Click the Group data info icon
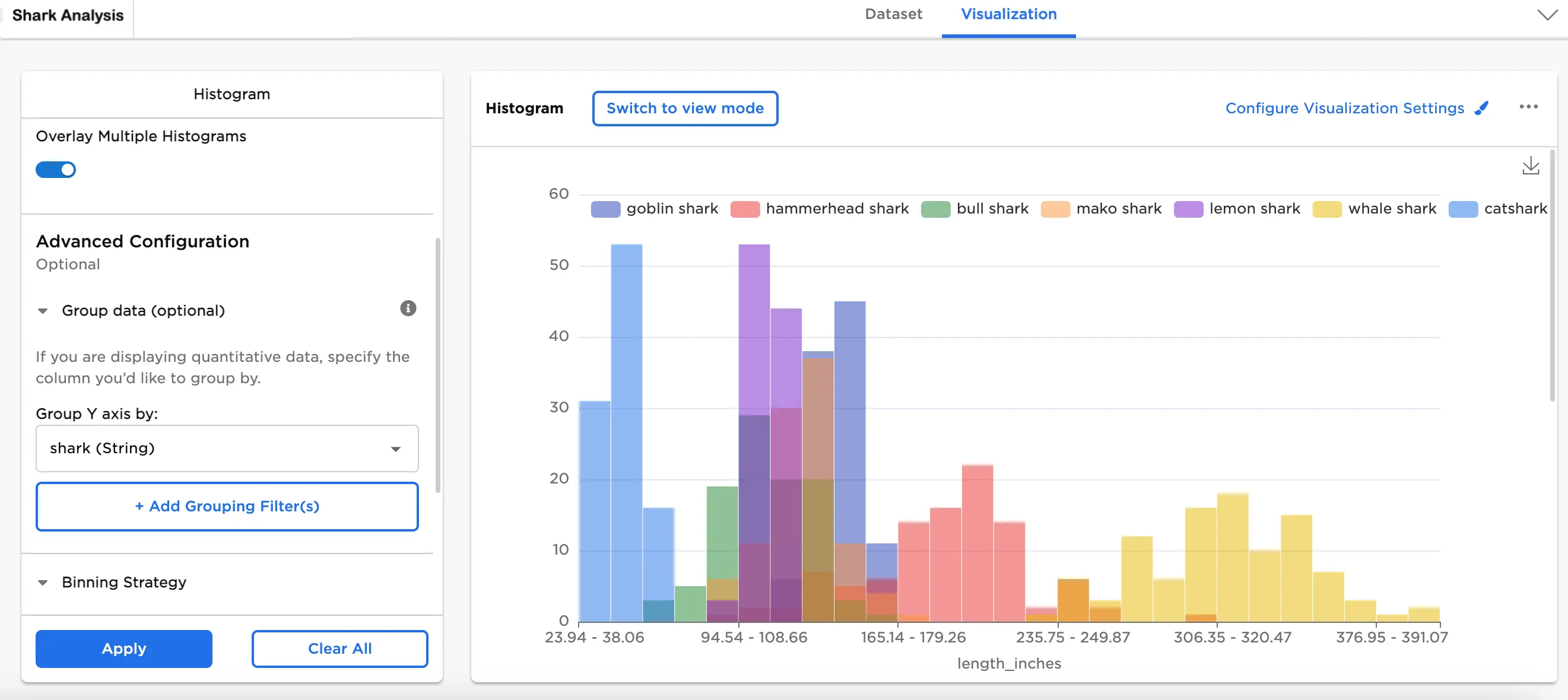Image resolution: width=1568 pixels, height=700 pixels. (x=408, y=308)
